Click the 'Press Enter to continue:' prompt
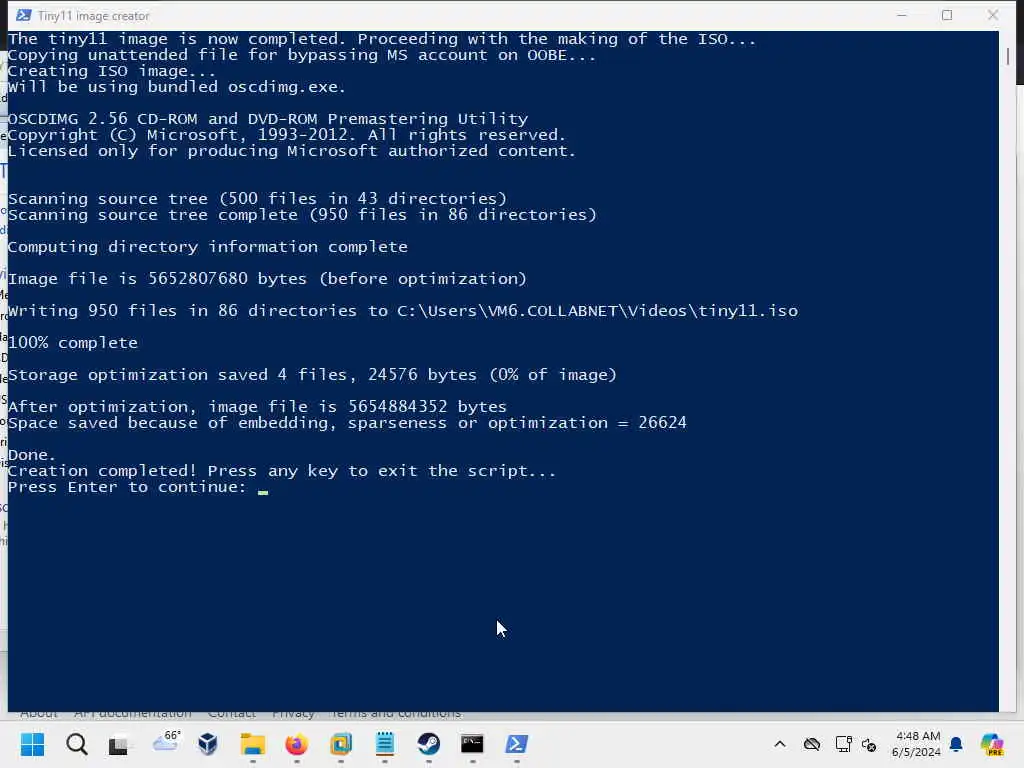 127,487
